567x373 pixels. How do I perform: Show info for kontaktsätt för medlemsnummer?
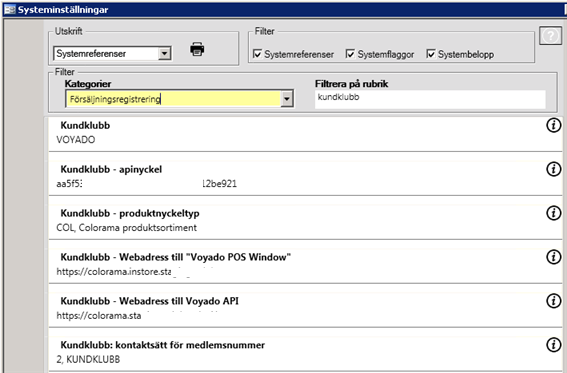[x=553, y=345]
